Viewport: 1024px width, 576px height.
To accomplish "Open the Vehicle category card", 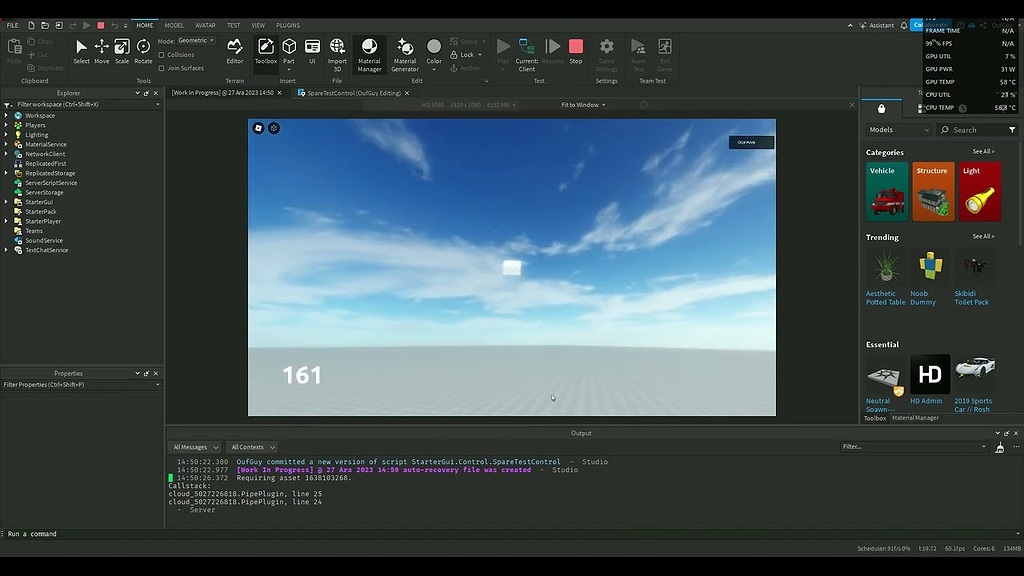I will 887,191.
